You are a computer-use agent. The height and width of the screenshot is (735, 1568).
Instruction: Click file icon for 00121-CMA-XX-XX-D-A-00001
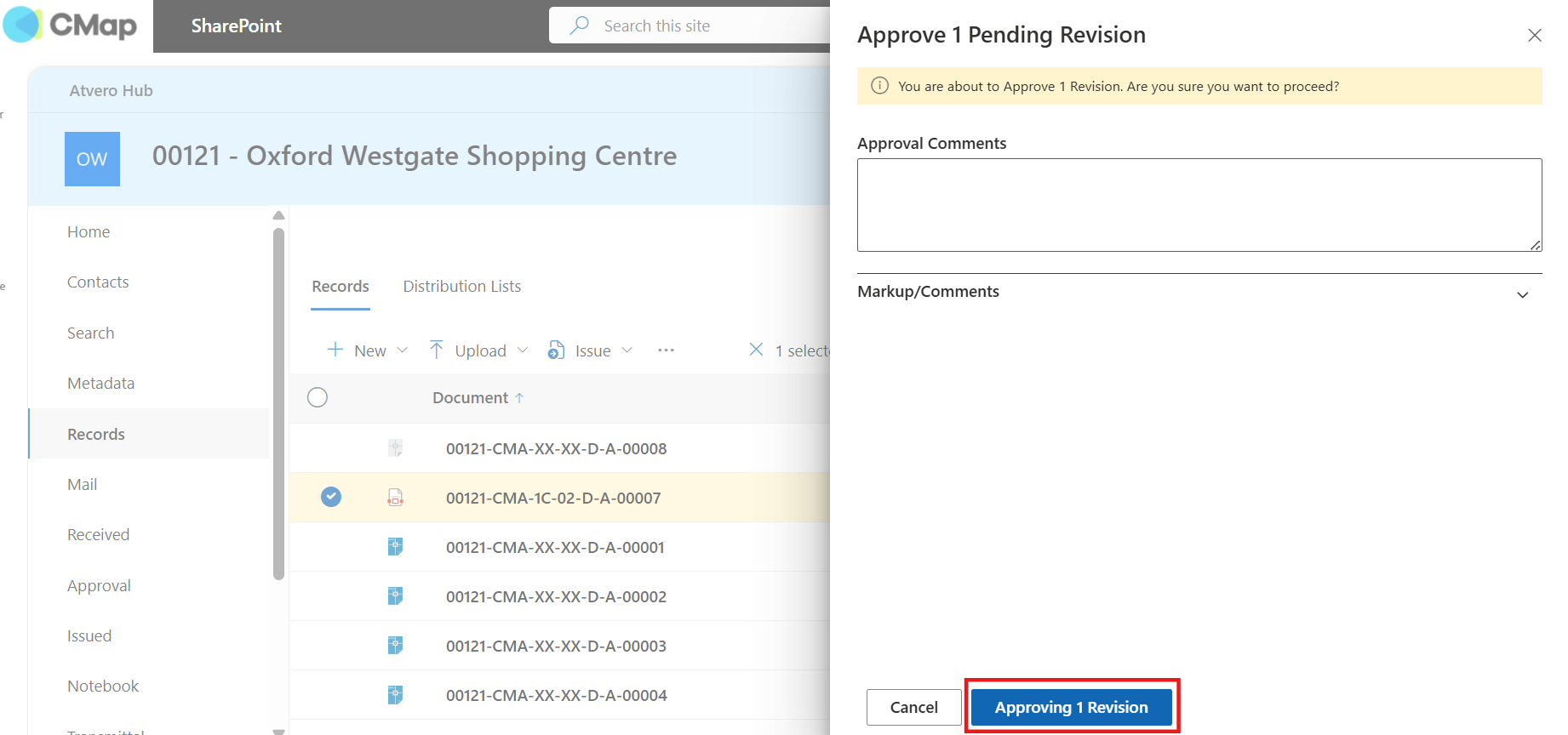(x=395, y=546)
